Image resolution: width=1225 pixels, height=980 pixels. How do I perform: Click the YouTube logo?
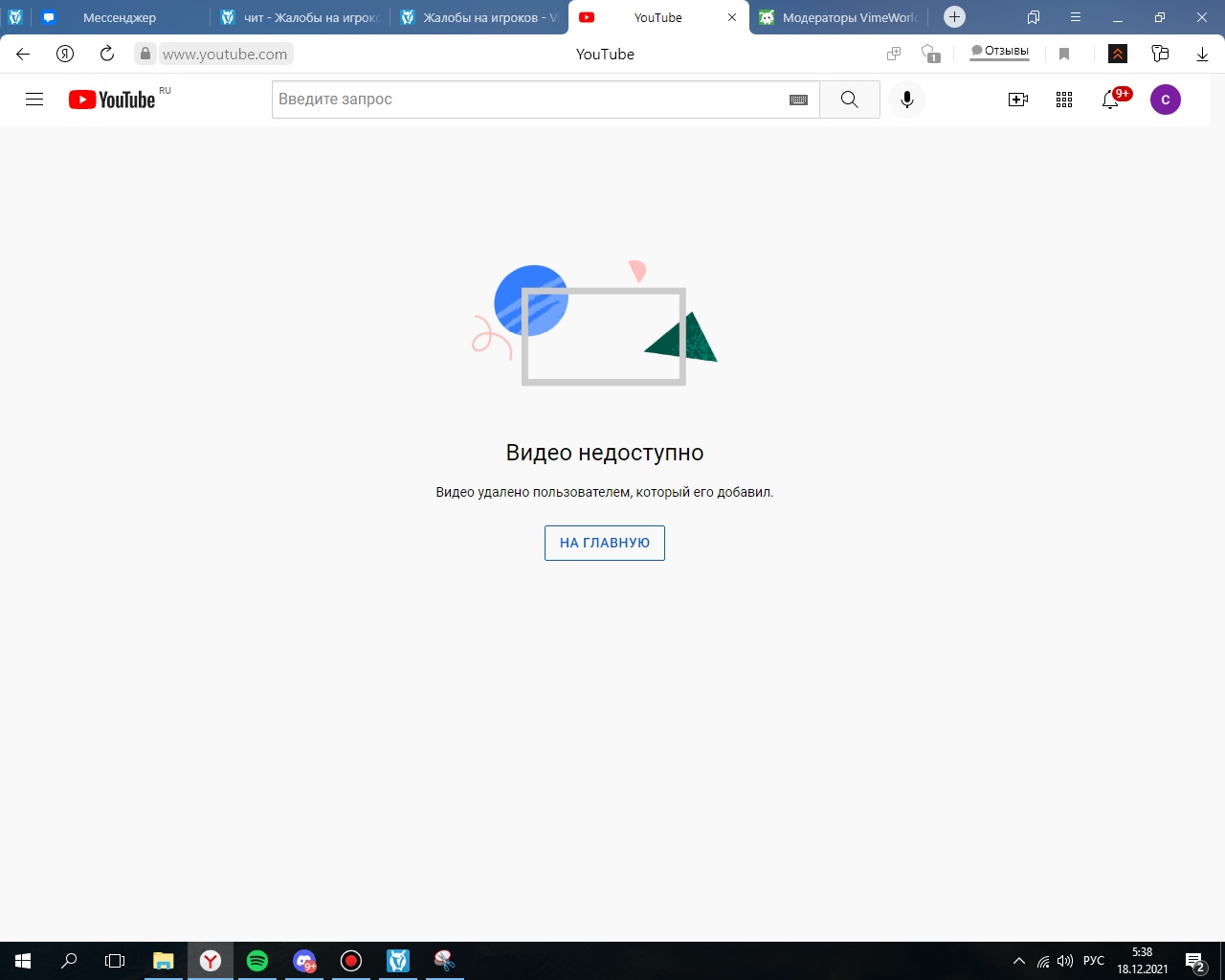[112, 100]
